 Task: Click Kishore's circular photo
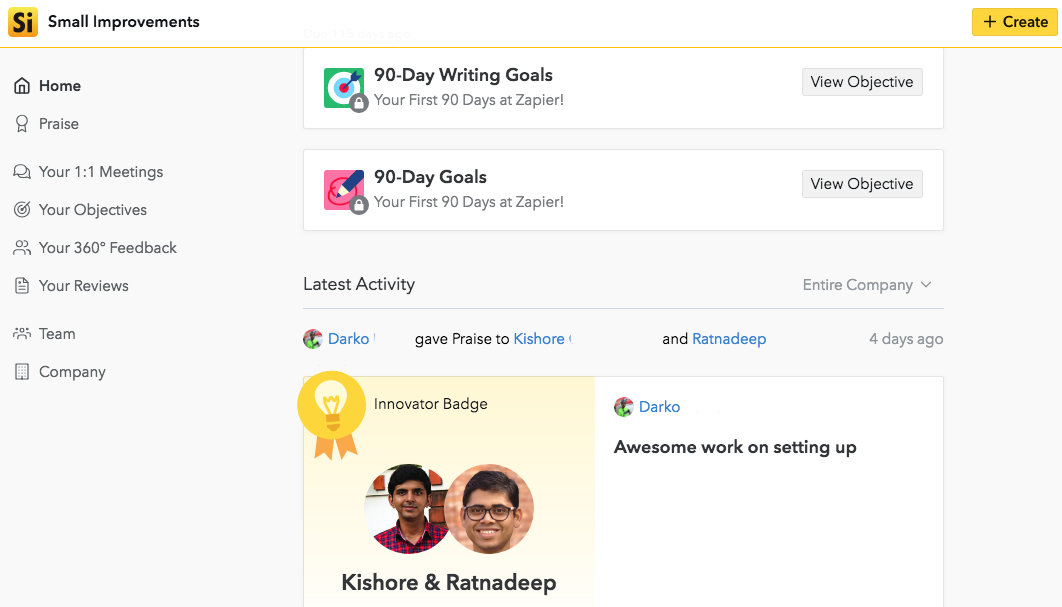(x=405, y=509)
